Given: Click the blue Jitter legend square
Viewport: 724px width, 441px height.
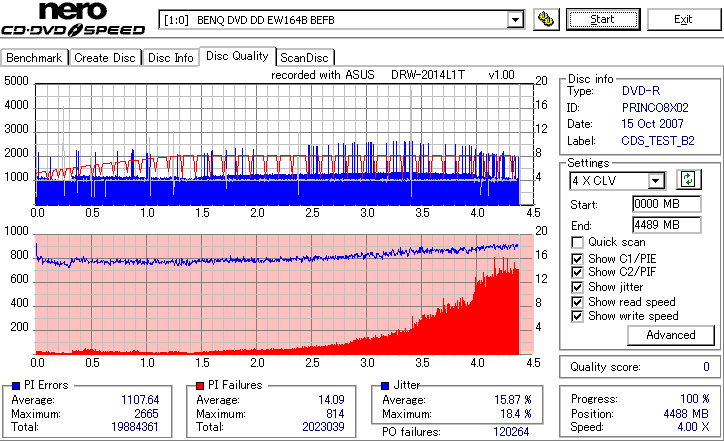Looking at the screenshot, I should coord(385,386).
